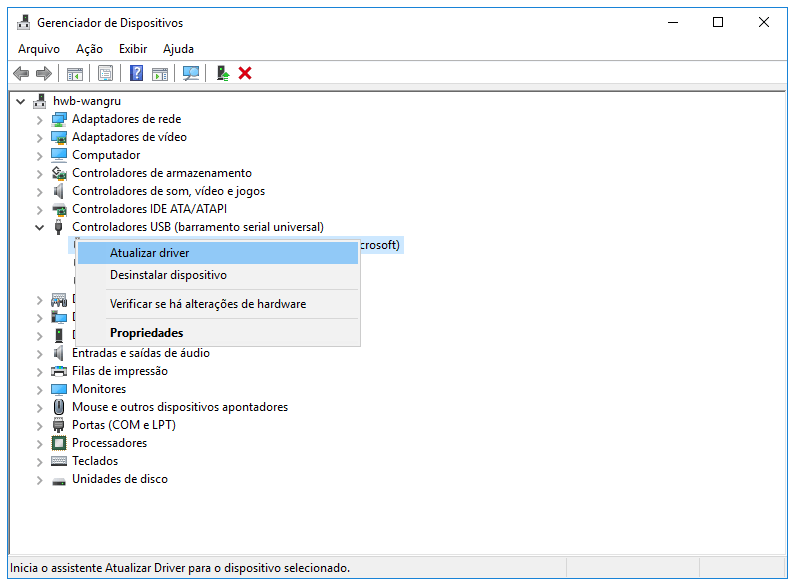
Task: Expand Adaptadores de rede
Action: coord(40,120)
